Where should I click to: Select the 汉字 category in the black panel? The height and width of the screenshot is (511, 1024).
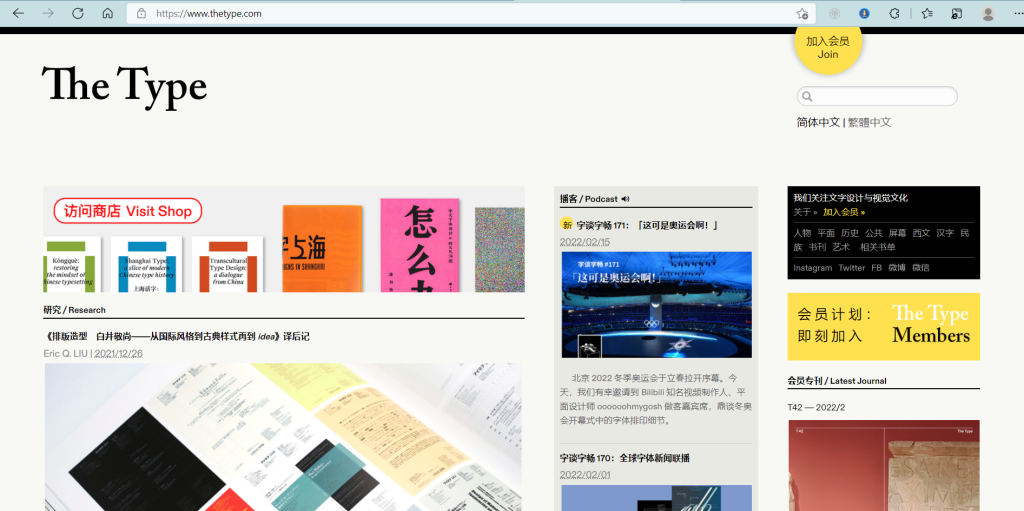click(x=945, y=233)
